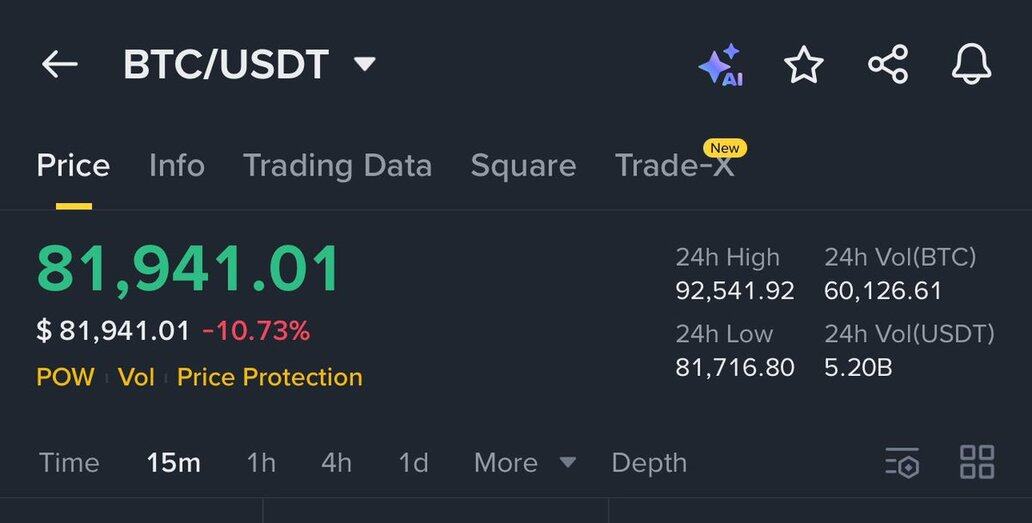
Task: Go to the Square tab
Action: pyautogui.click(x=523, y=166)
